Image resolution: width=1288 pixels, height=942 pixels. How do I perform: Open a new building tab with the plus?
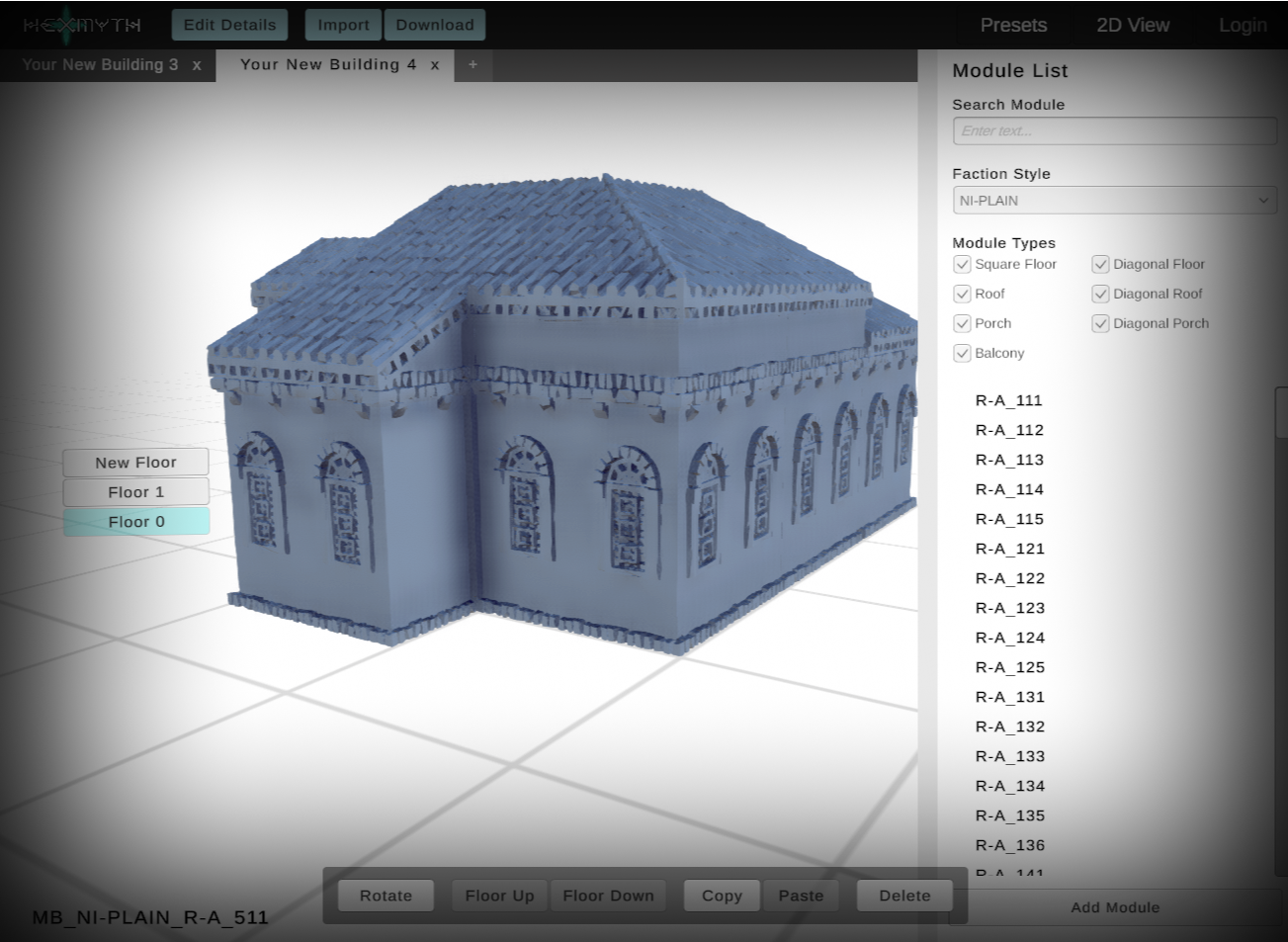coord(472,65)
